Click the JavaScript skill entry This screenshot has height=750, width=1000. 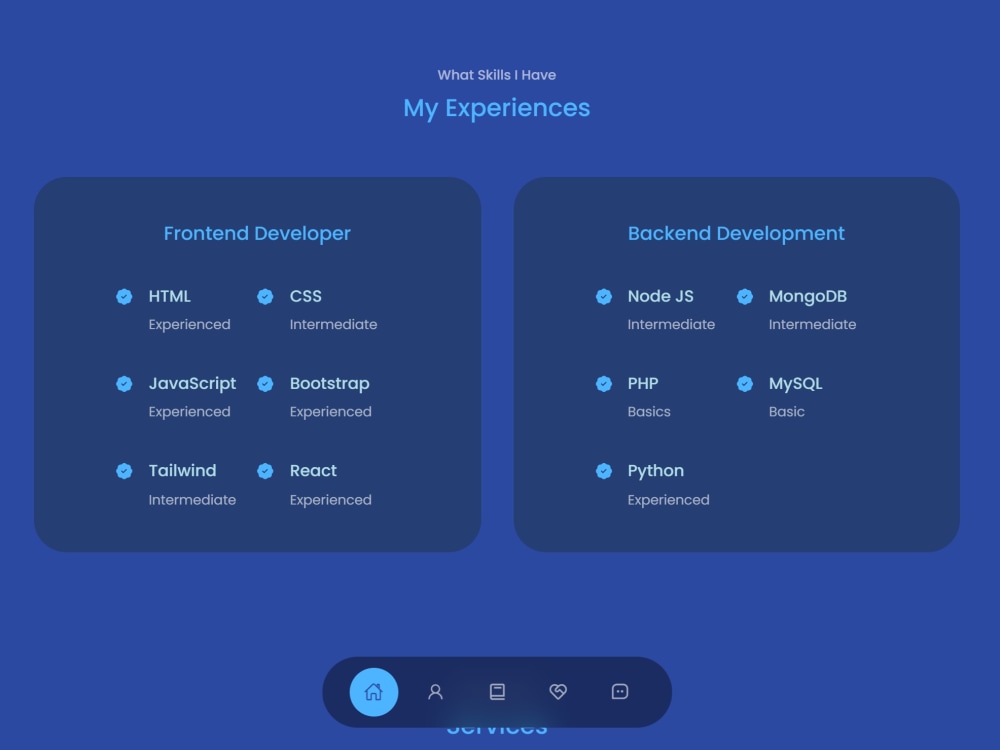[192, 383]
